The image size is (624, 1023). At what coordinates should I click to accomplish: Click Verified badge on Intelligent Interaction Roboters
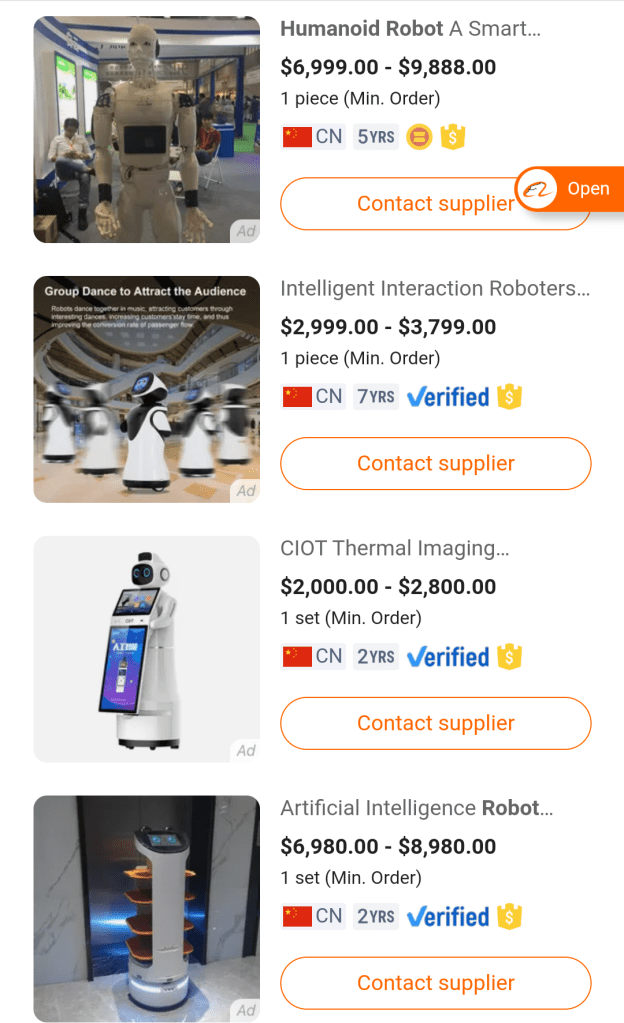(x=448, y=397)
